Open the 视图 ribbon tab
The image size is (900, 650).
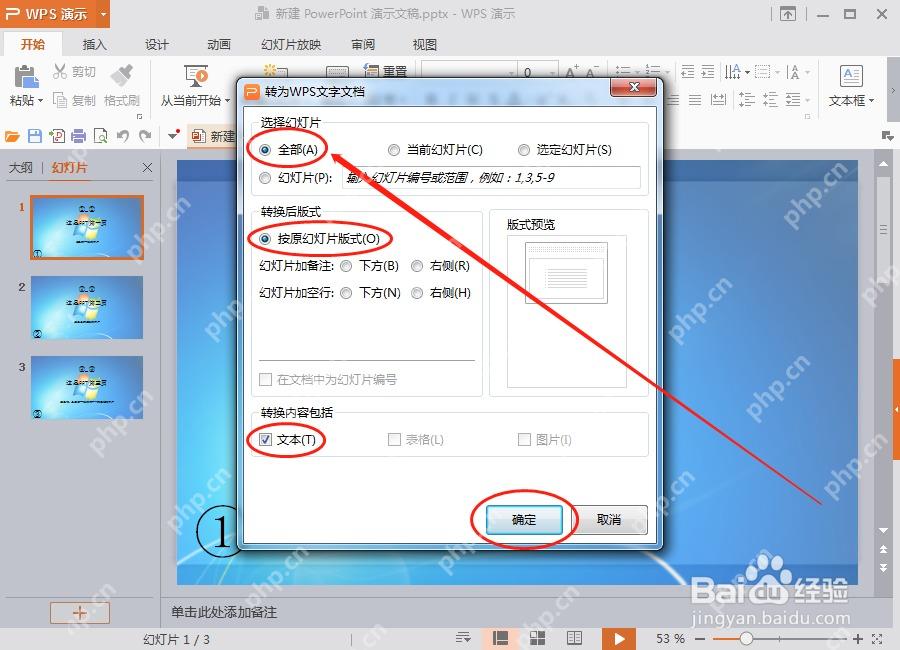pyautogui.click(x=425, y=44)
